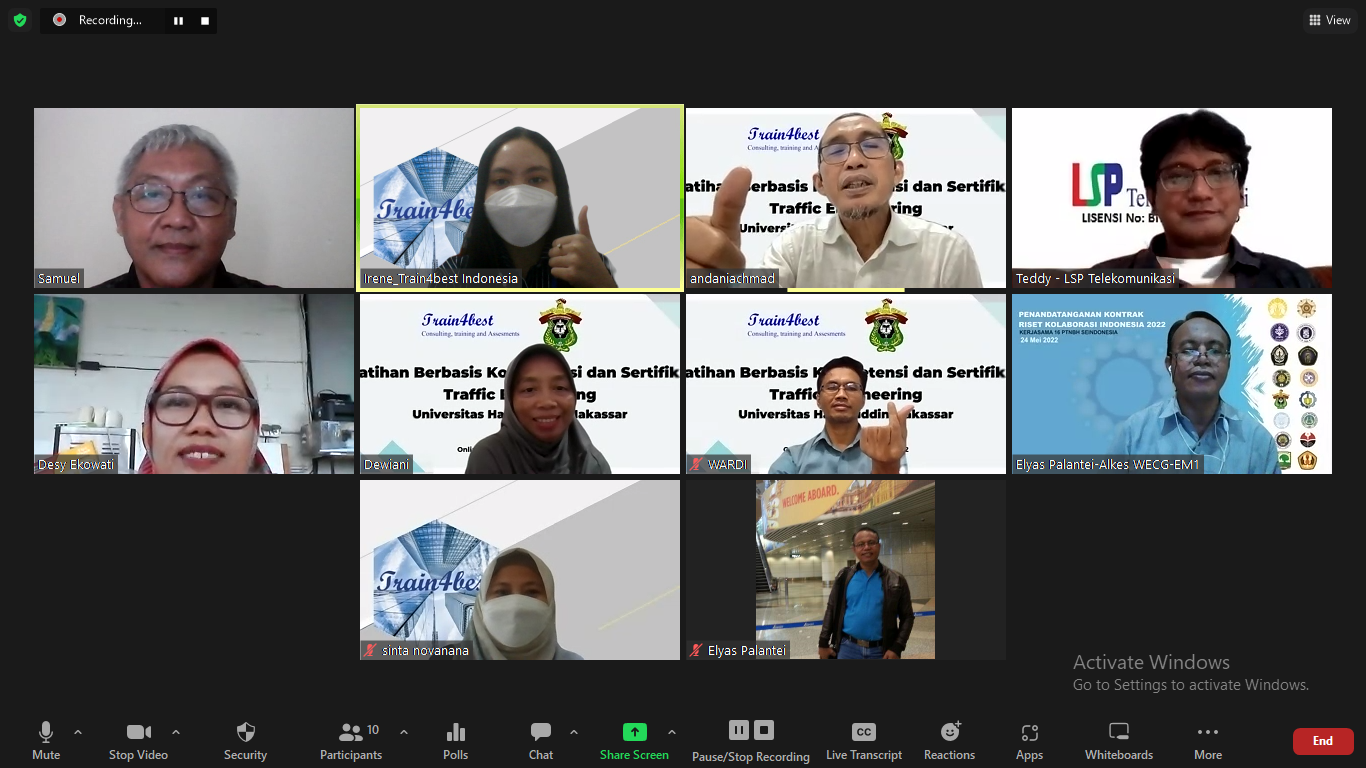This screenshot has width=1366, height=768.
Task: Start Share Screen
Action: (x=634, y=740)
